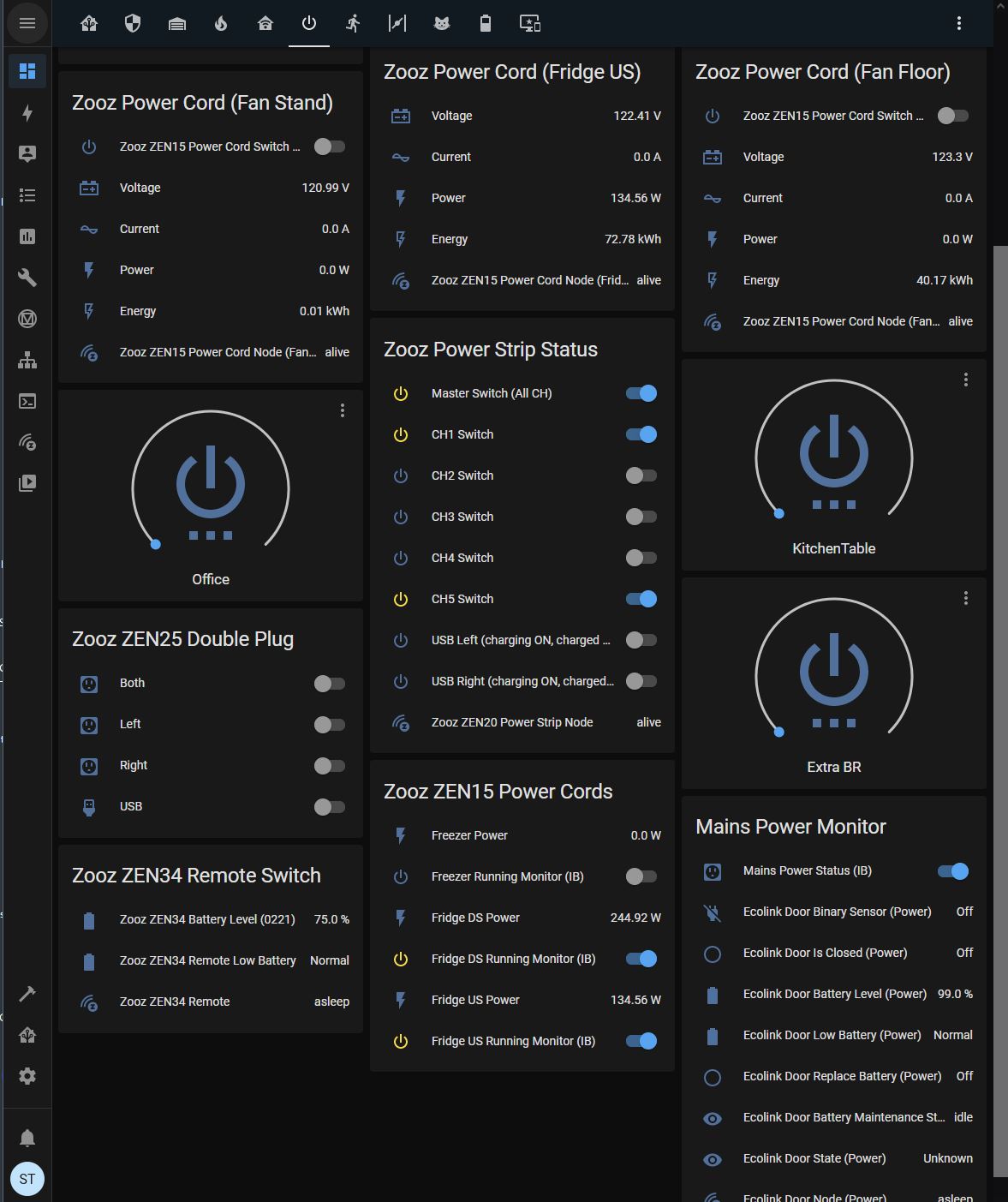
Task: Switch to the garage door tab
Action: tap(176, 24)
